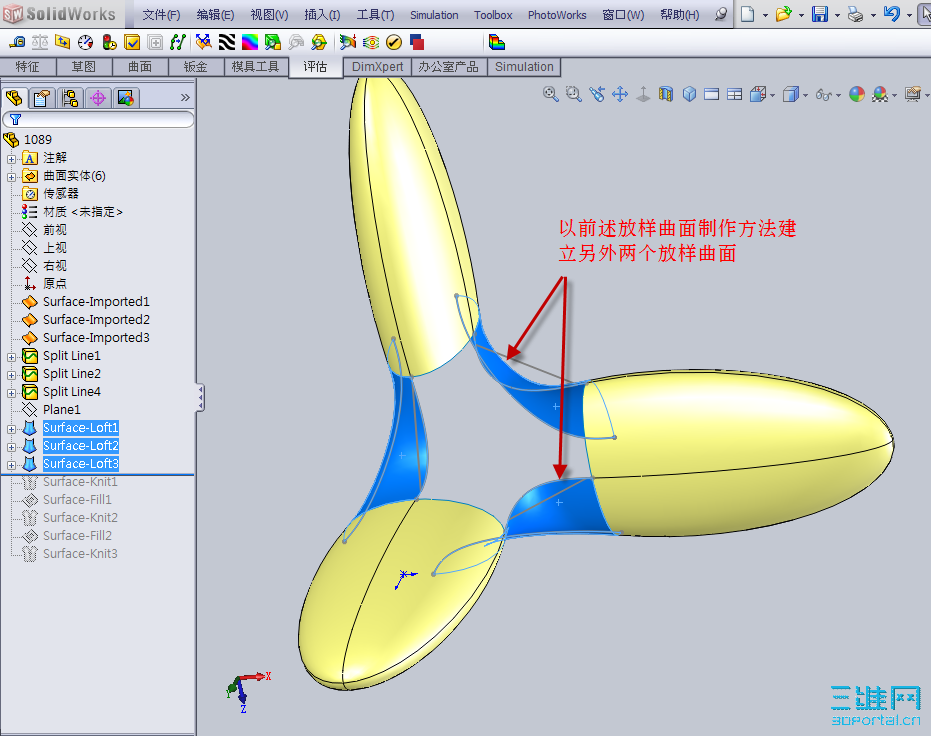This screenshot has height=736, width=931.
Task: Expand the Split Line1 feature
Action: [11, 357]
